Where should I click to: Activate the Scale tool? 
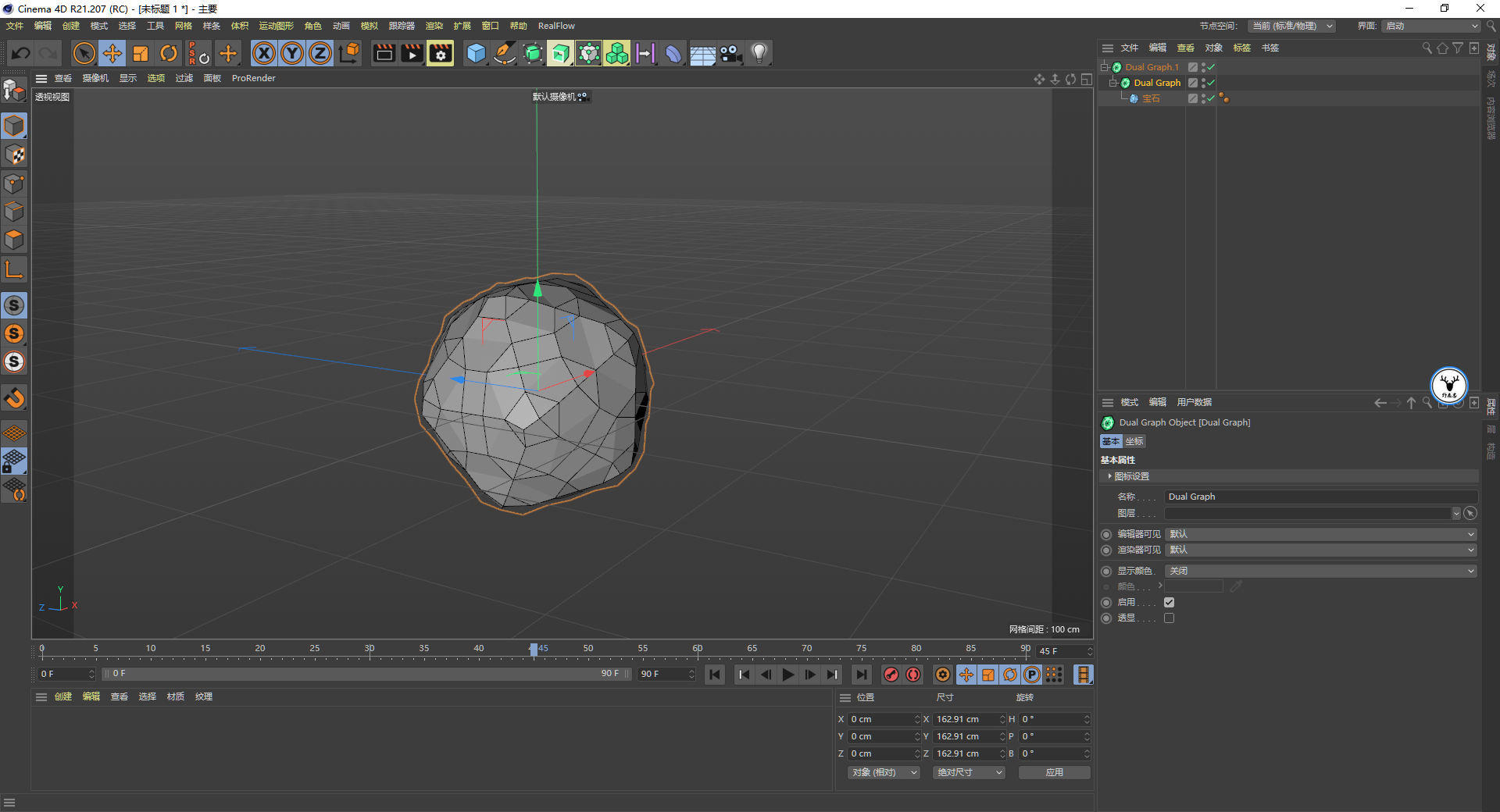tap(141, 53)
